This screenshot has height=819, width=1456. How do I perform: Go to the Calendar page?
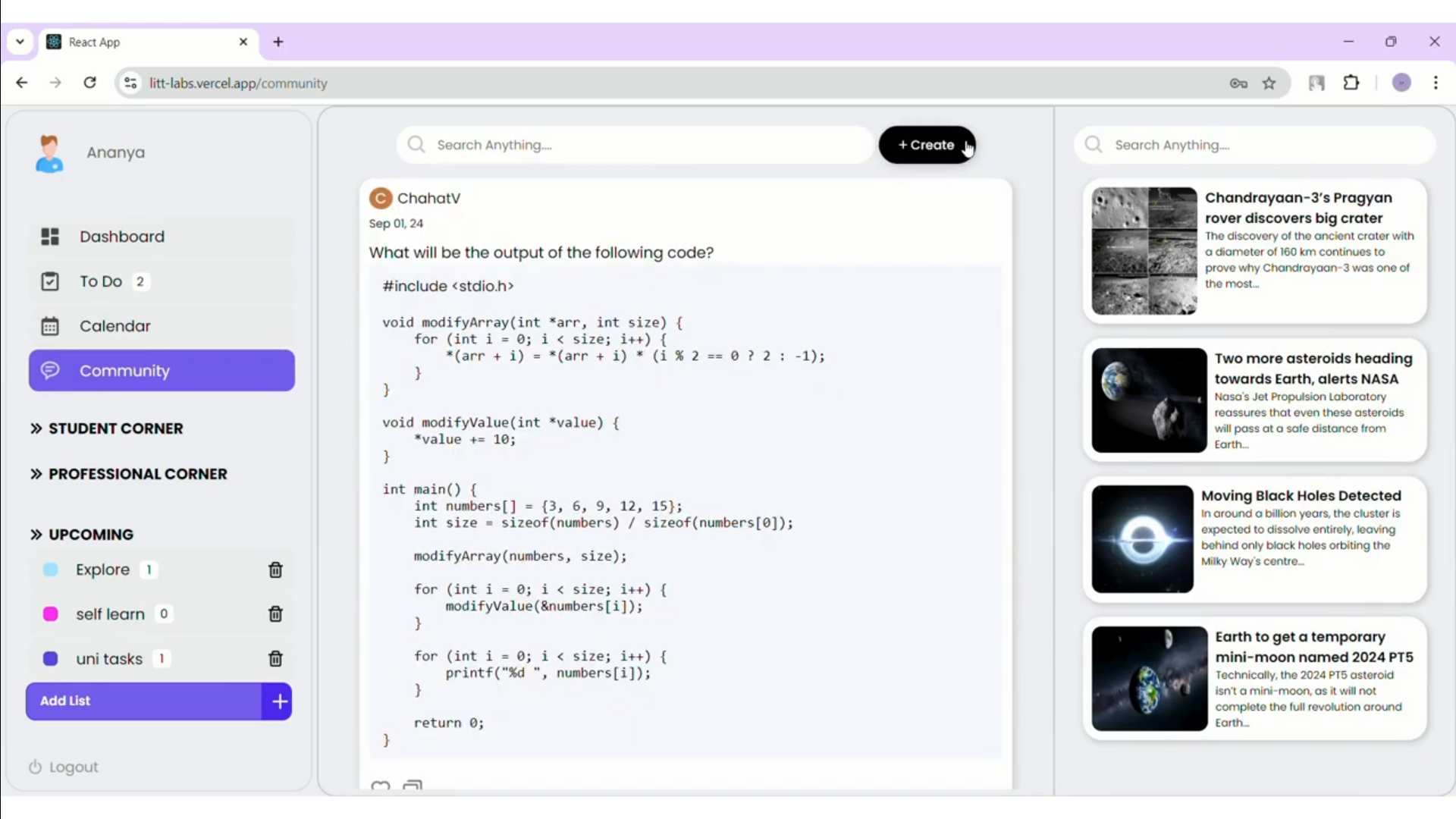coord(115,326)
